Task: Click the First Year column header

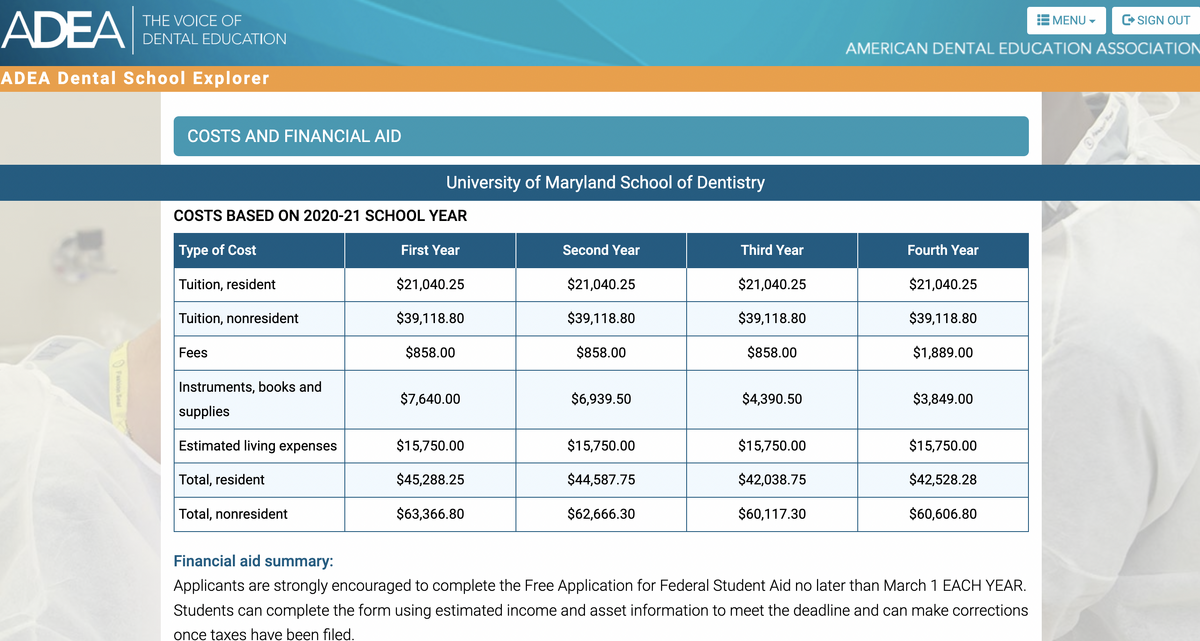Action: 430,250
